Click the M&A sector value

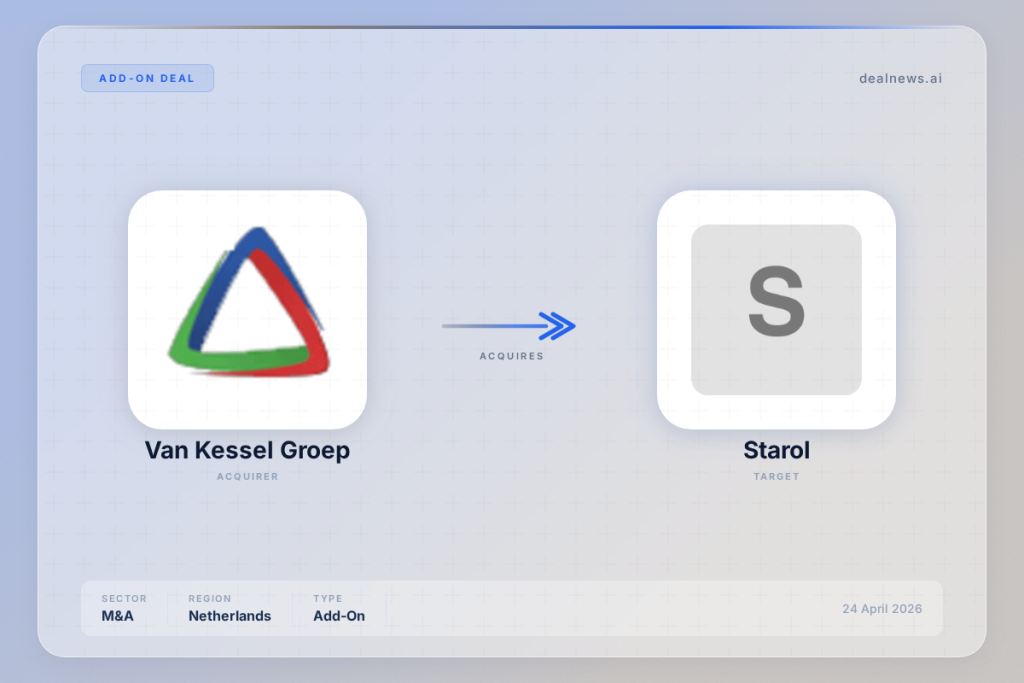pyautogui.click(x=117, y=616)
